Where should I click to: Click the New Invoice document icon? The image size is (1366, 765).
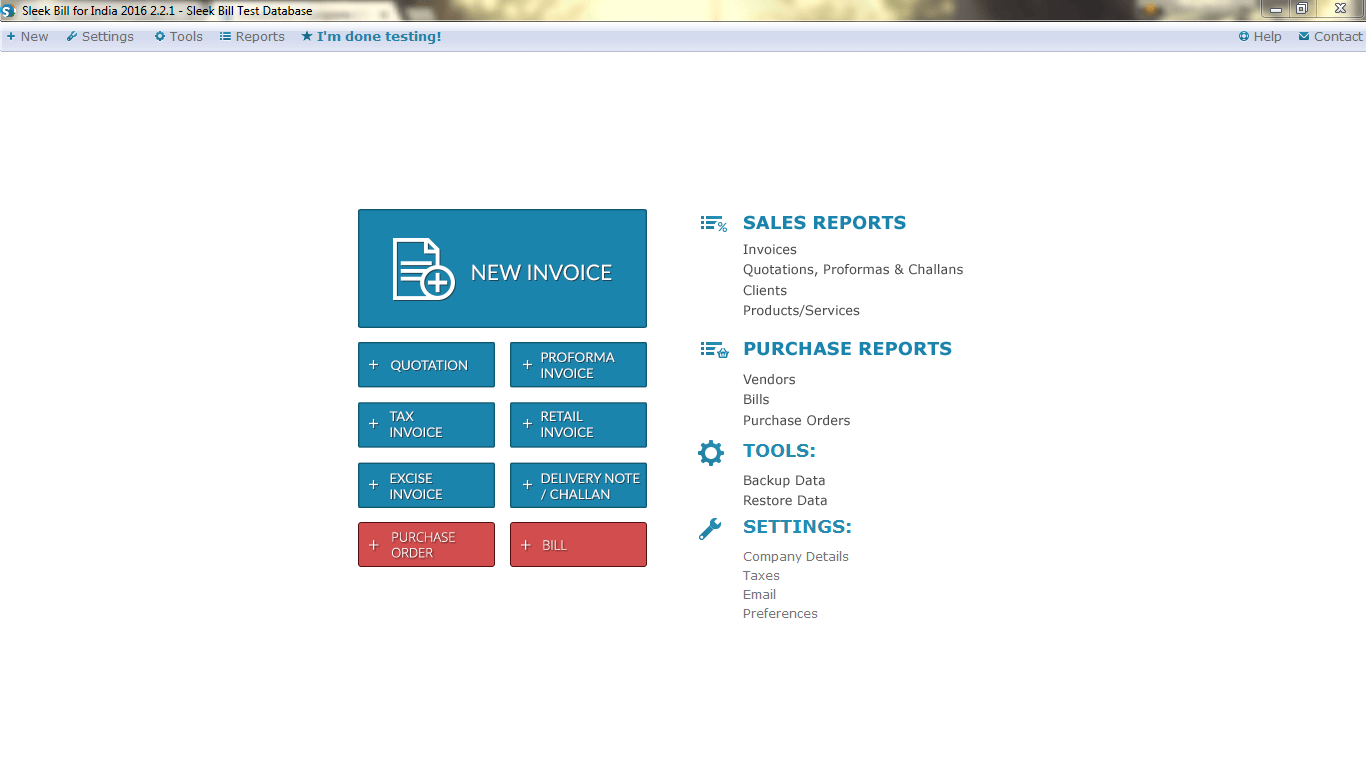point(424,269)
